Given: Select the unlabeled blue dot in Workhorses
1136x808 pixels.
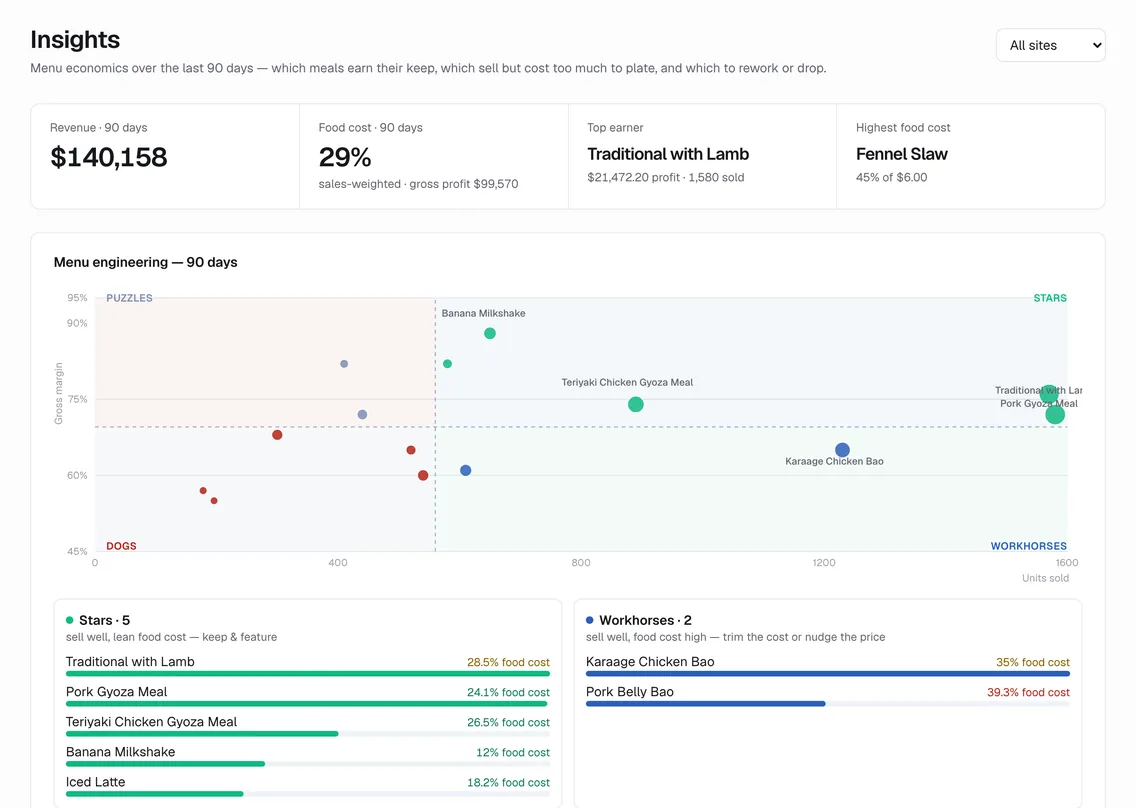Looking at the screenshot, I should point(465,470).
